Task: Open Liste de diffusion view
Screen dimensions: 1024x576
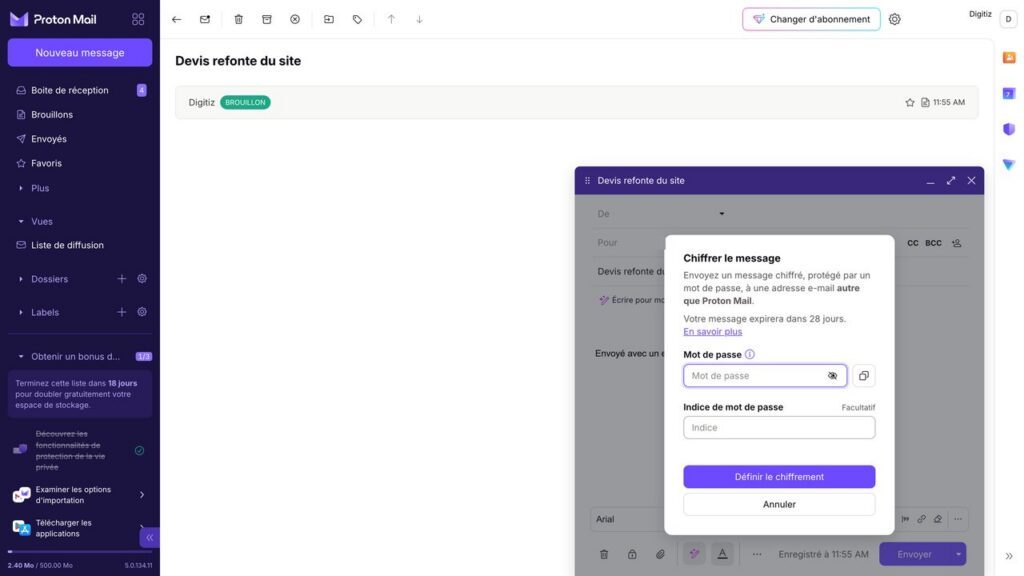Action: (x=80, y=245)
